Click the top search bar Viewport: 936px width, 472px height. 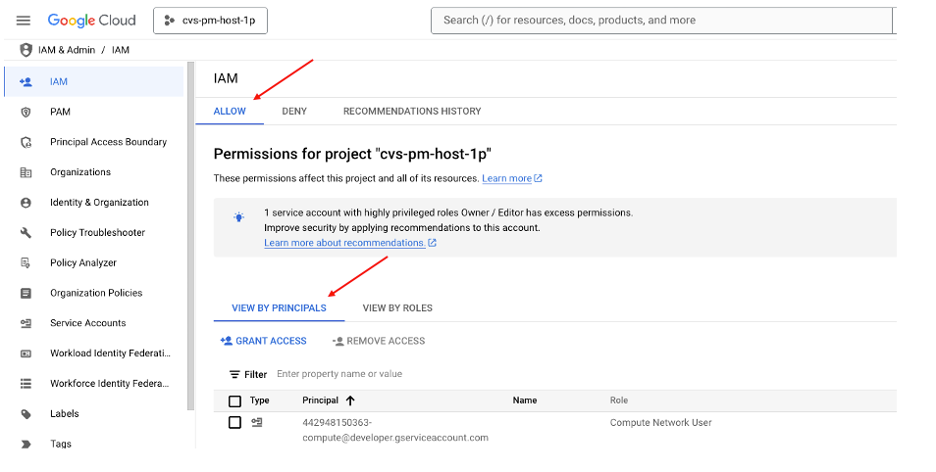tap(660, 20)
